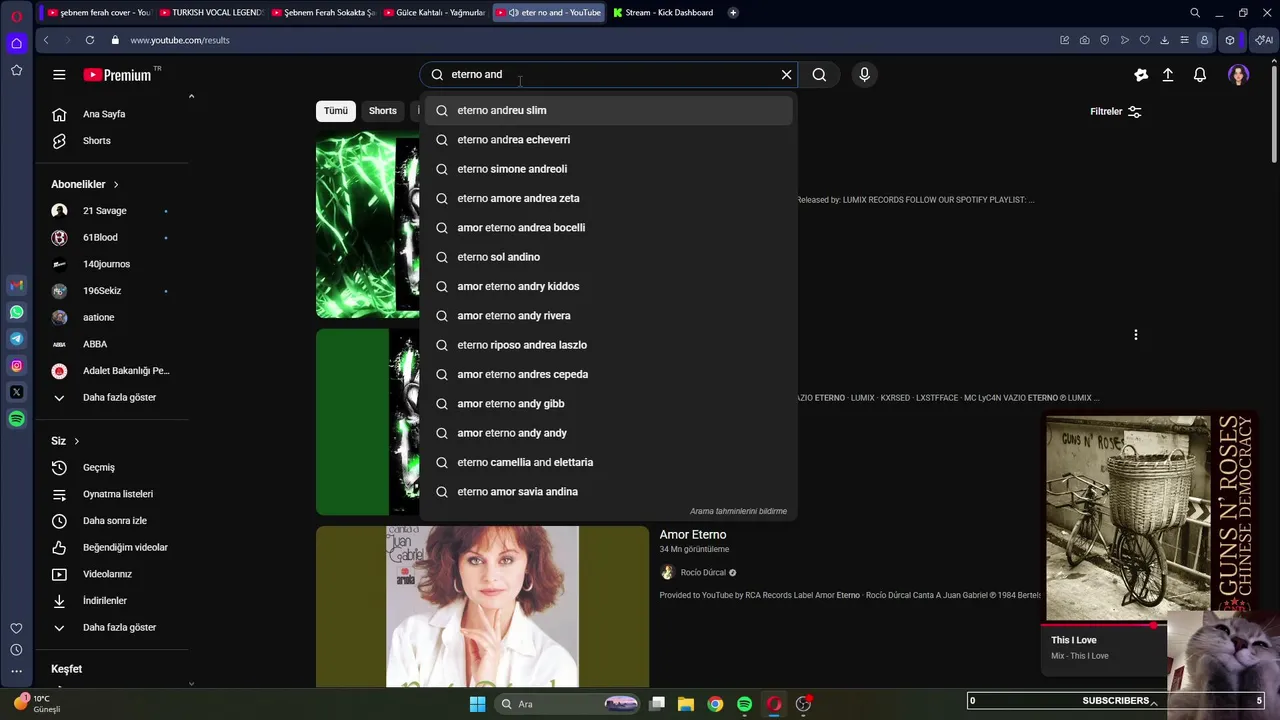Open File Explorer from the taskbar
This screenshot has width=1280, height=720.
(686, 704)
